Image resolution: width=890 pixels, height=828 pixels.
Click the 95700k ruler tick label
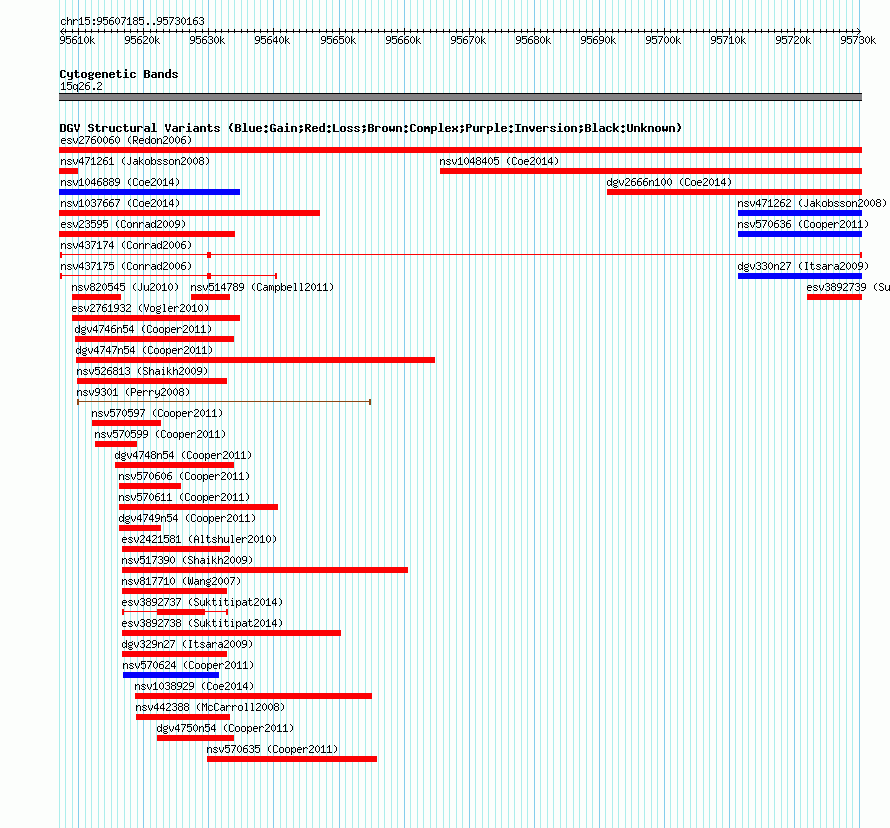pos(663,40)
